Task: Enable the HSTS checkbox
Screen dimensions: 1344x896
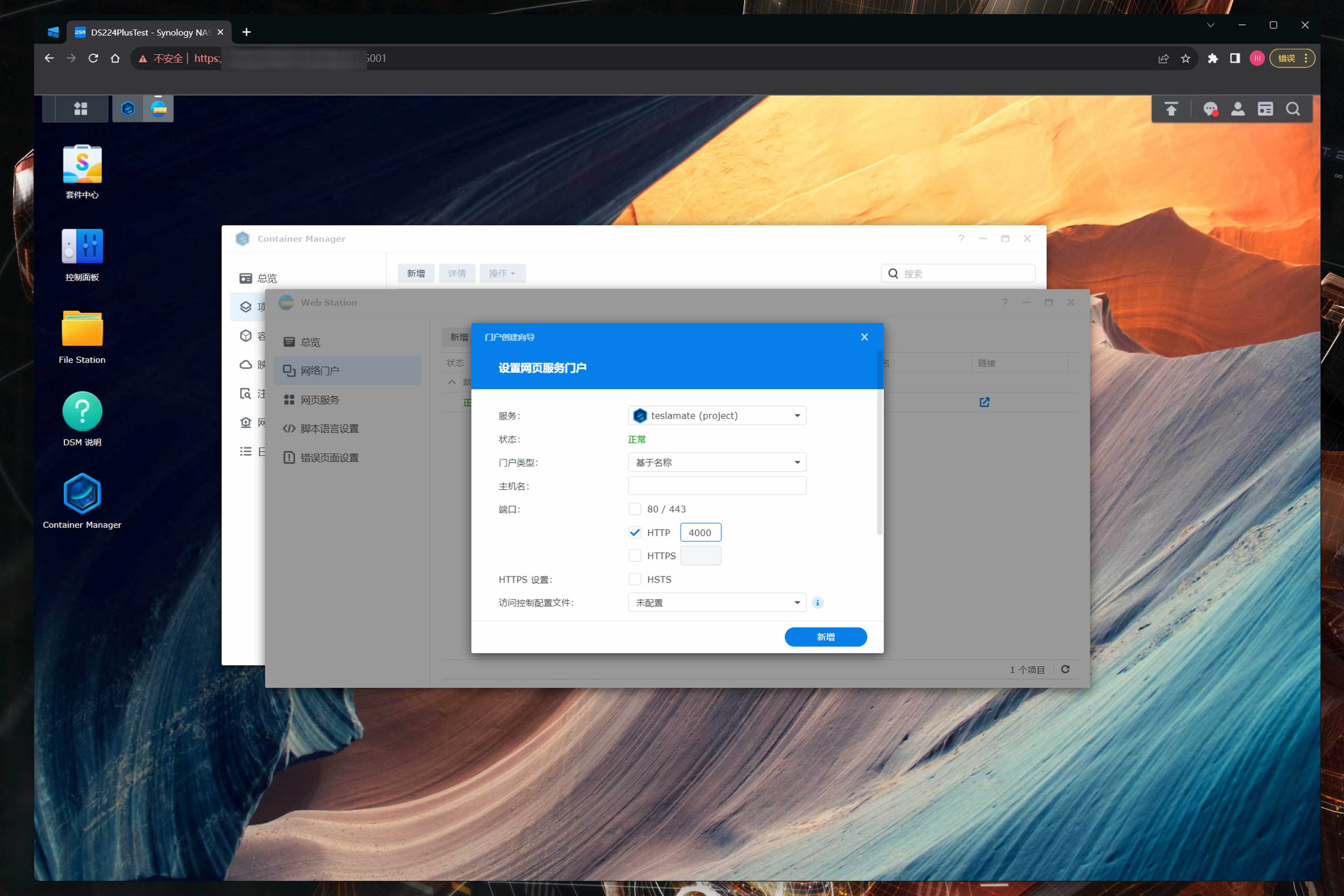Action: pyautogui.click(x=634, y=579)
